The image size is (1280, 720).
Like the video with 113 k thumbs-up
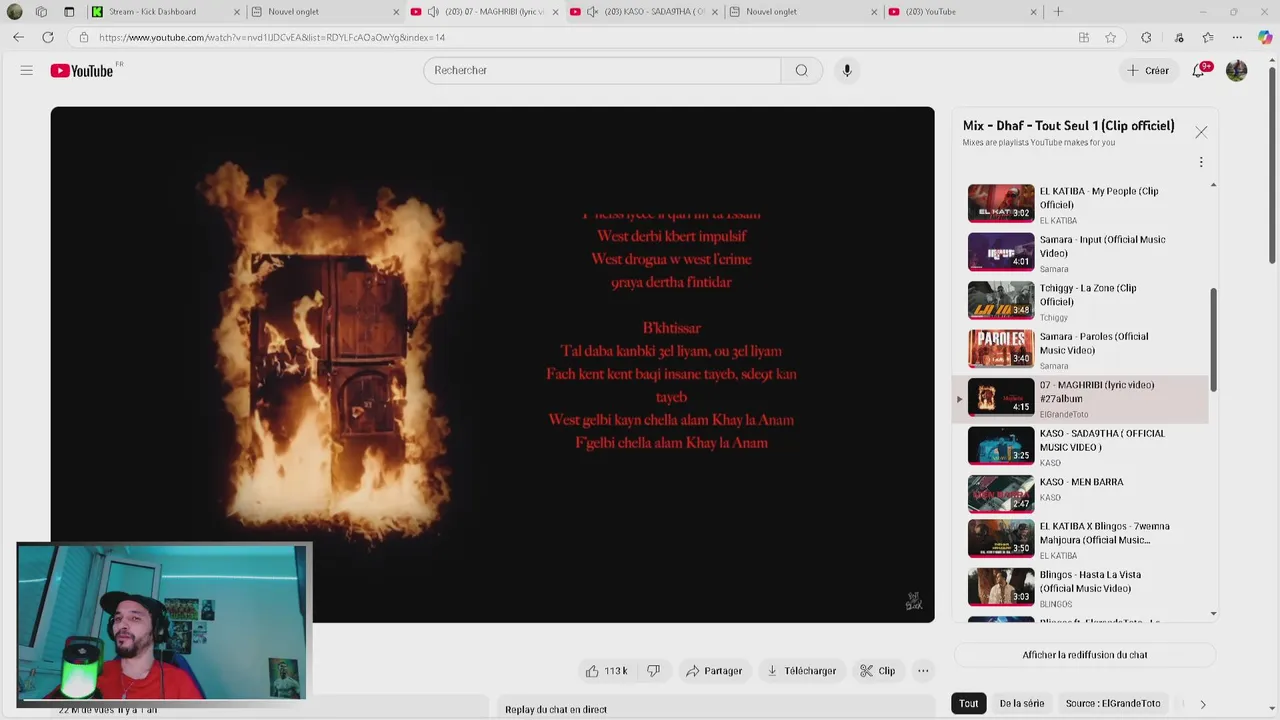606,671
